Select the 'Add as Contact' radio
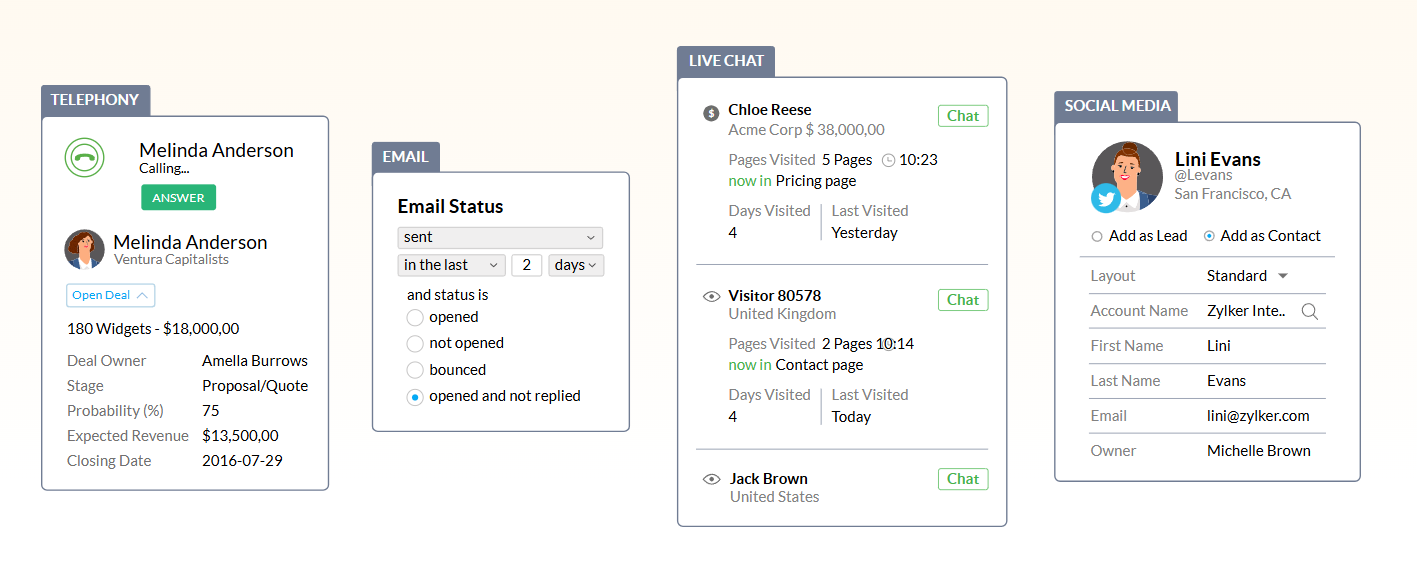 [1209, 237]
